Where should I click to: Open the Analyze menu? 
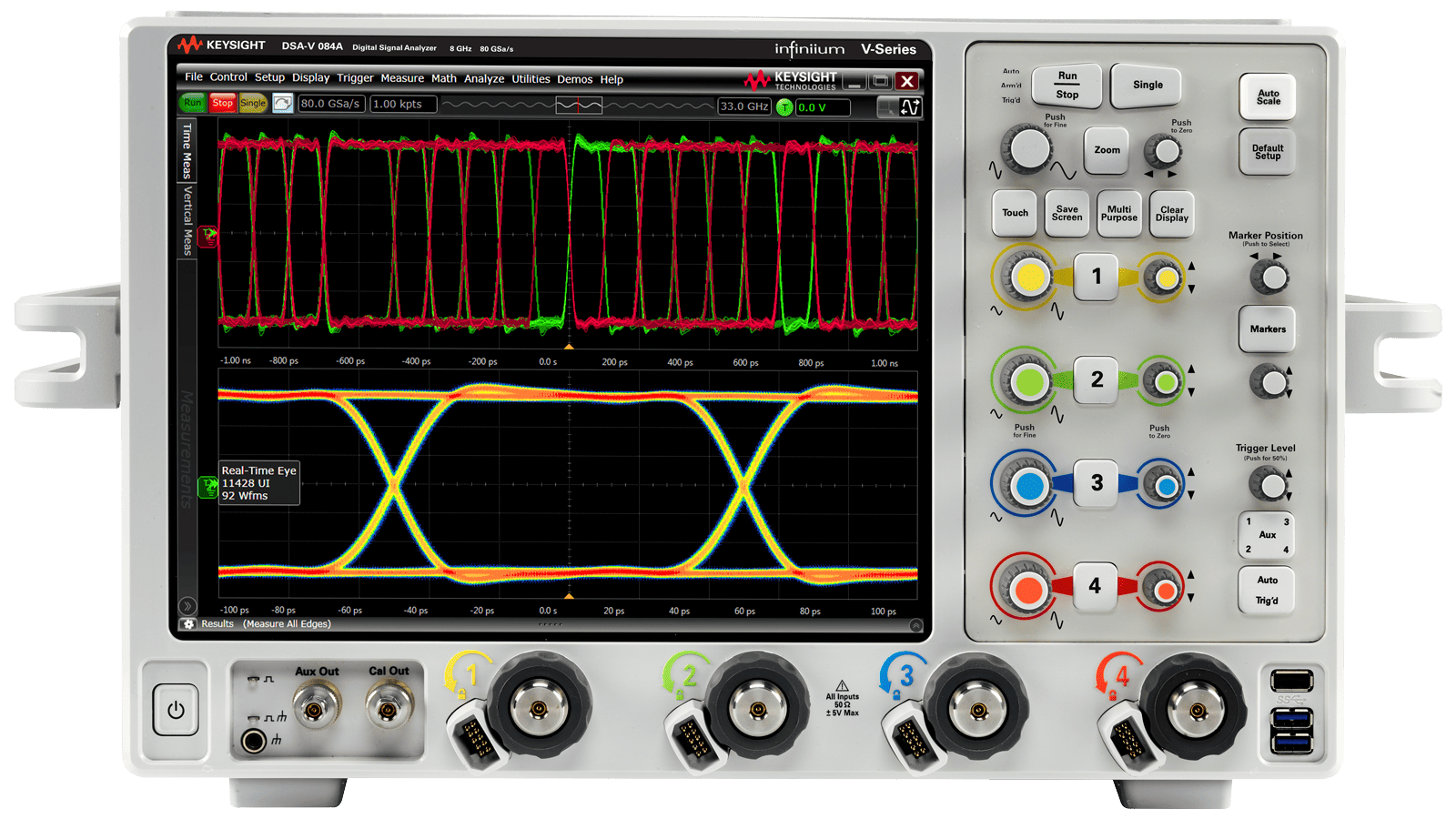click(484, 79)
